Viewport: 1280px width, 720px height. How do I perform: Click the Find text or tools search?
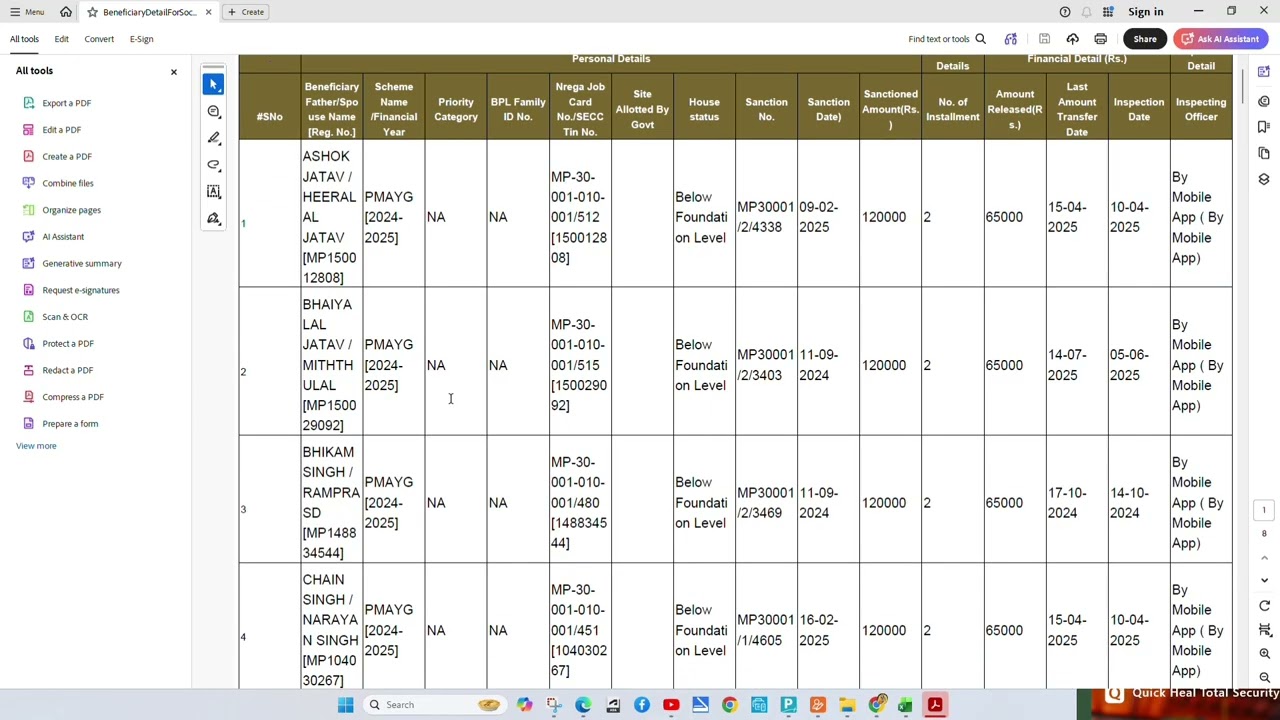point(947,39)
